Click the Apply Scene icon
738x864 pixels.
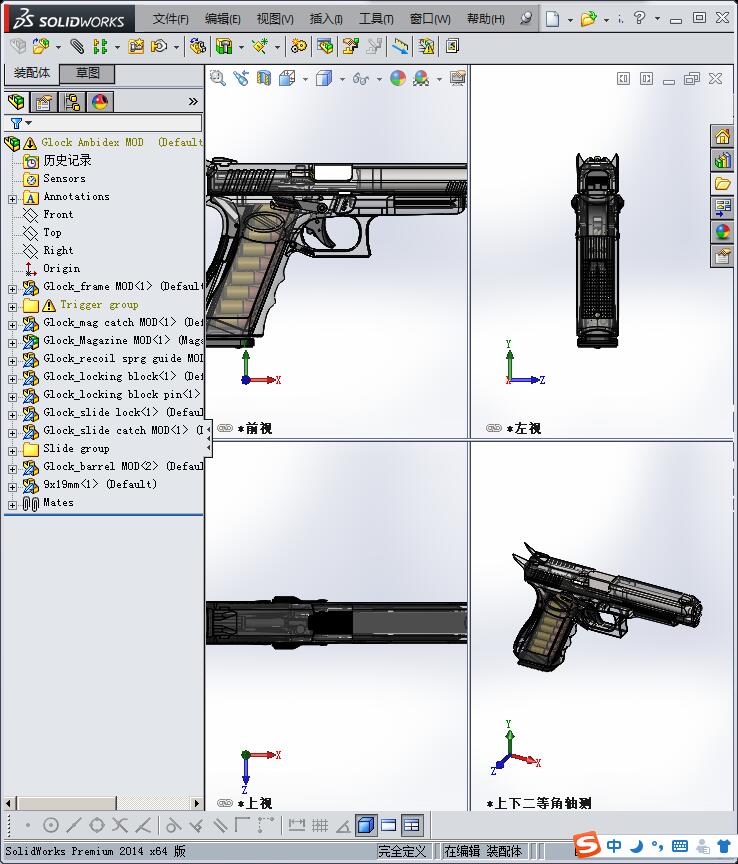coord(421,78)
